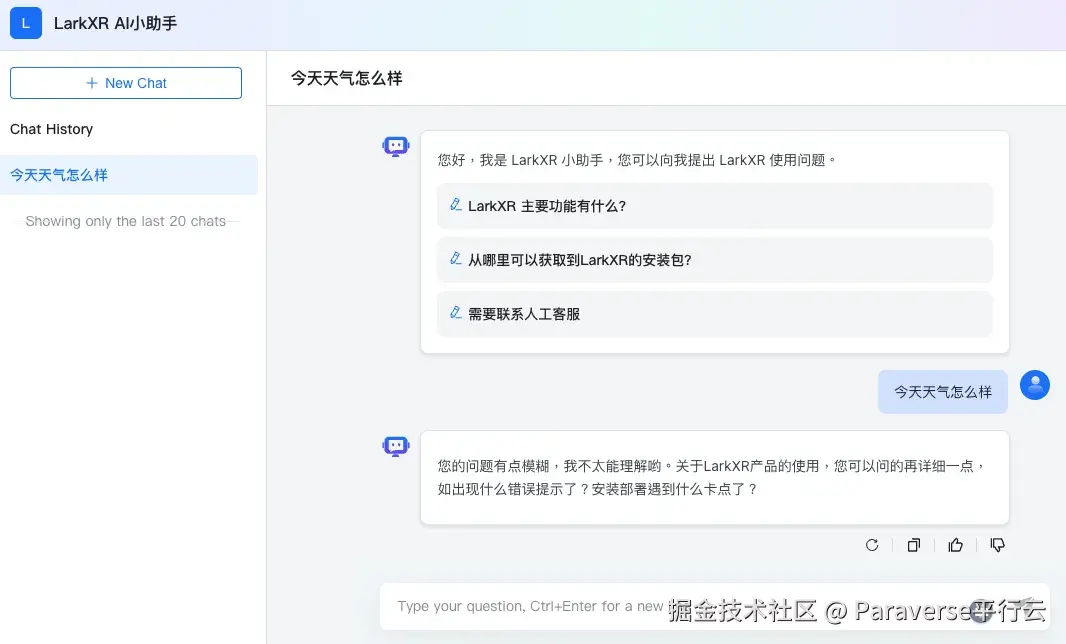
Task: Click the pen icon beside 需要联系人工客服
Action: pyautogui.click(x=456, y=315)
